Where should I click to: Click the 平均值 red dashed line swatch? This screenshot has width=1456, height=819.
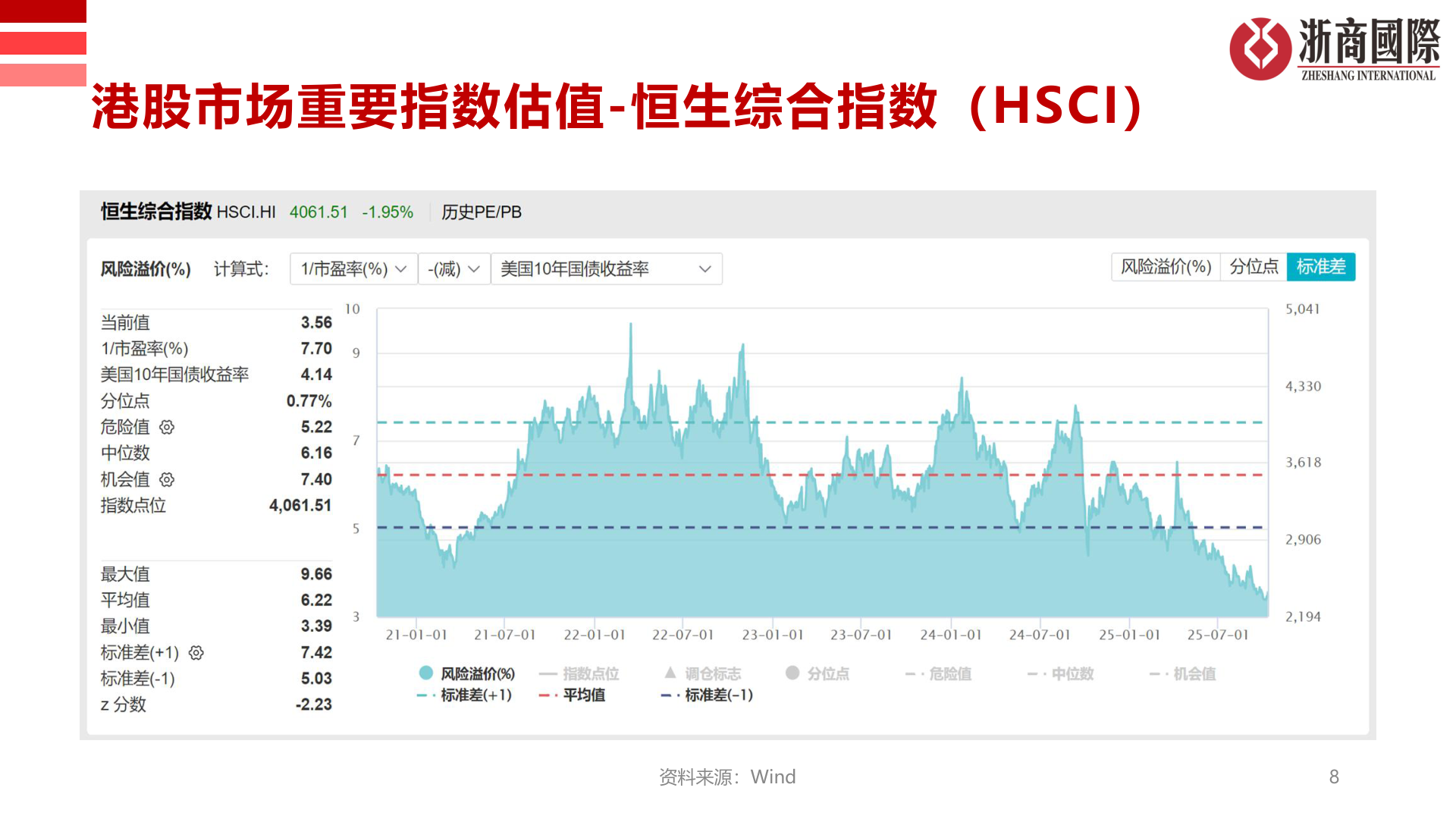tap(545, 695)
